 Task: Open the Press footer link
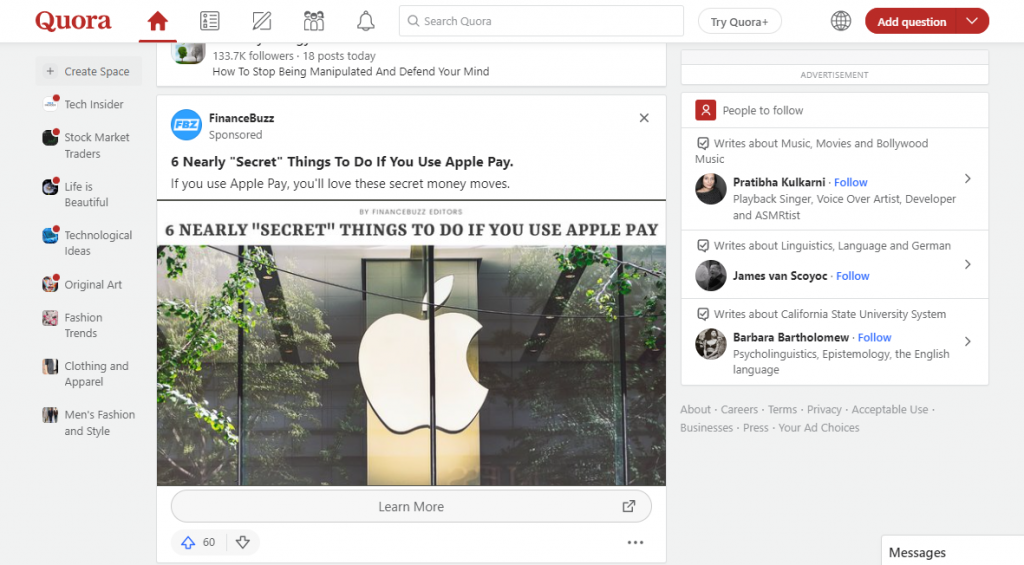pos(756,428)
